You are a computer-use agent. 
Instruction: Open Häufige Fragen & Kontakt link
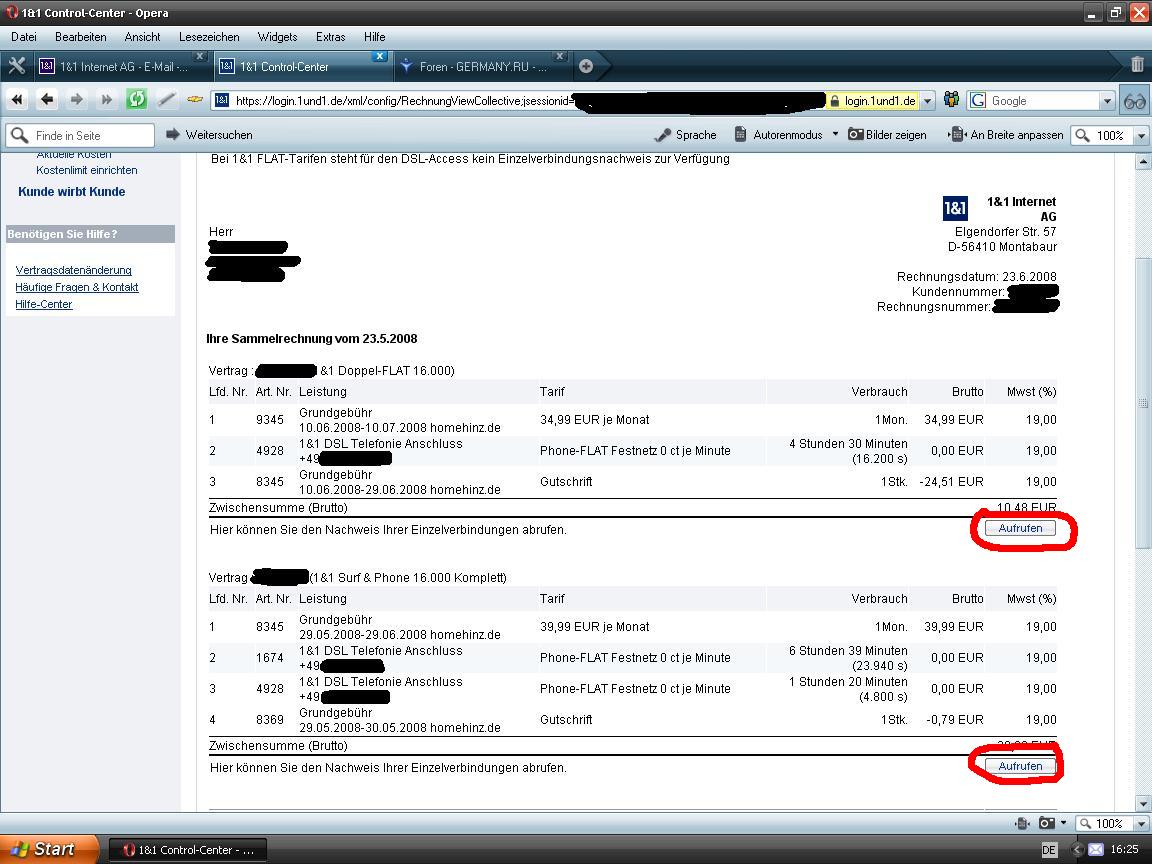(76, 287)
